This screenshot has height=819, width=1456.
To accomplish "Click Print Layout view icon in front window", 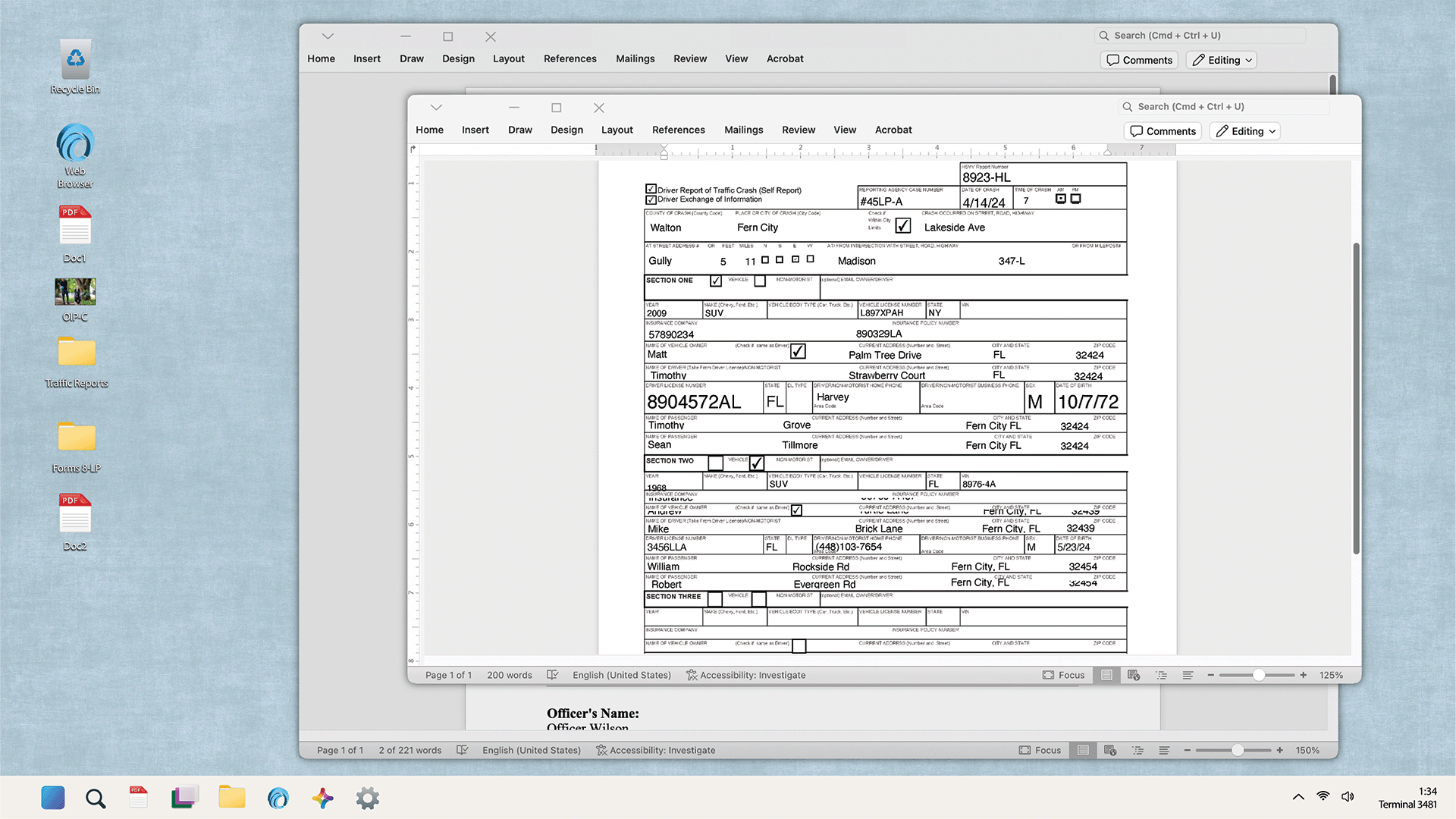I will (x=1106, y=675).
